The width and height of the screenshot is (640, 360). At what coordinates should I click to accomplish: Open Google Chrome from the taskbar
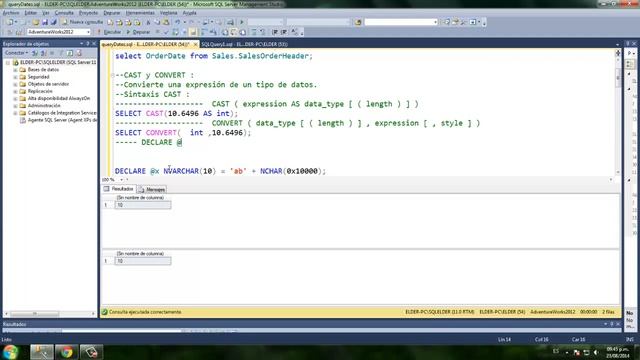(x=67, y=352)
